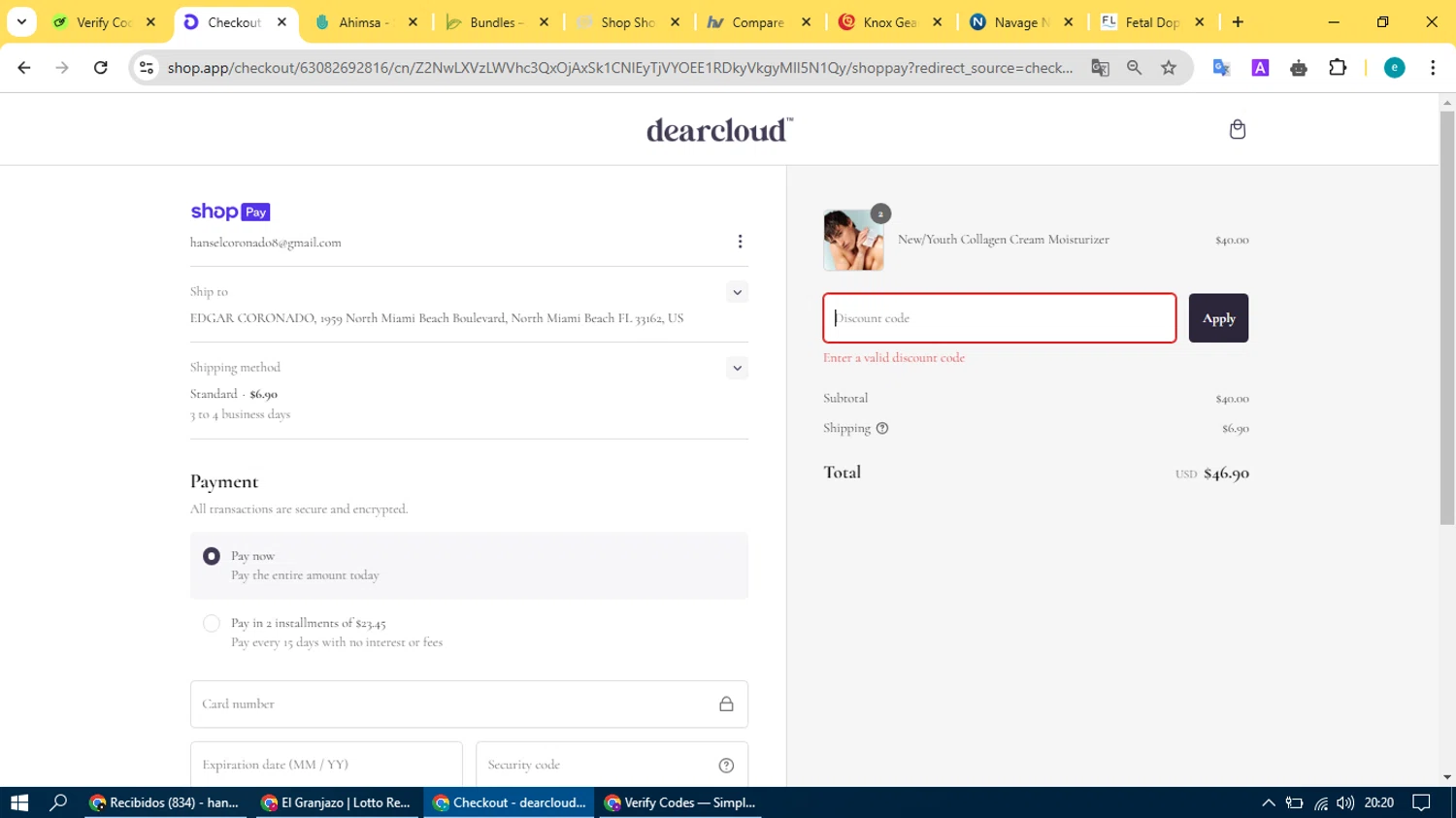Screen dimensions: 1456x818
Task: Open the zoom magnifier icon
Action: click(1134, 67)
